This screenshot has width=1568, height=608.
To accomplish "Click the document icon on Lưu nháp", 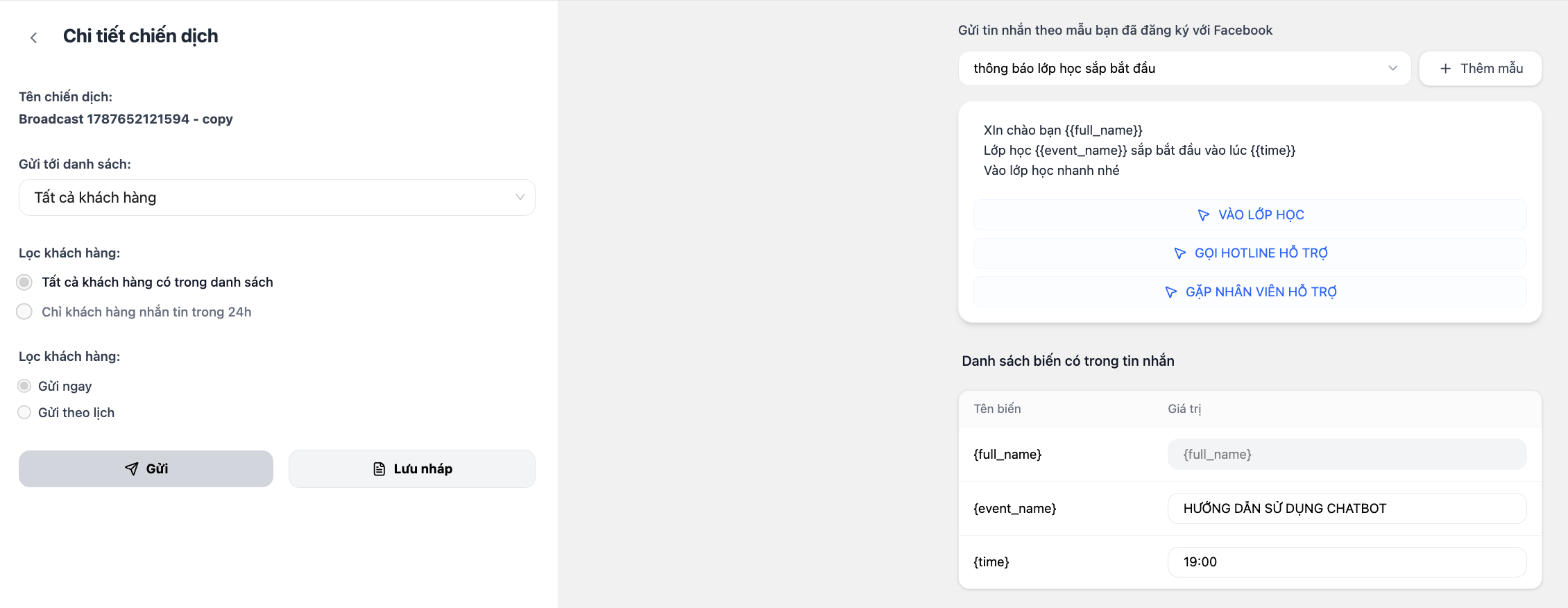I will pyautogui.click(x=380, y=469).
